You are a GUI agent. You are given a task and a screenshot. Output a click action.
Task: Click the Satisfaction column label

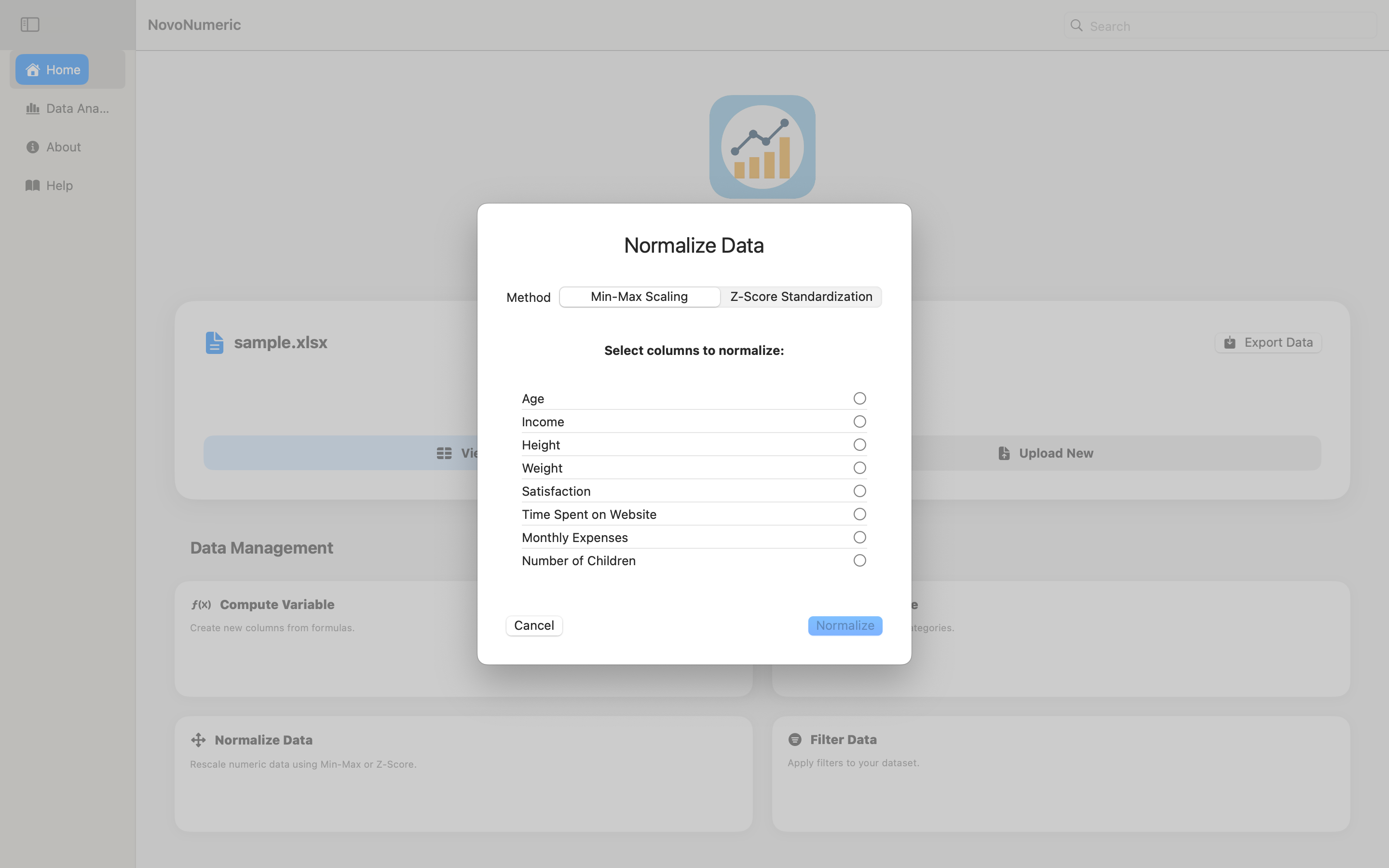pyautogui.click(x=556, y=491)
